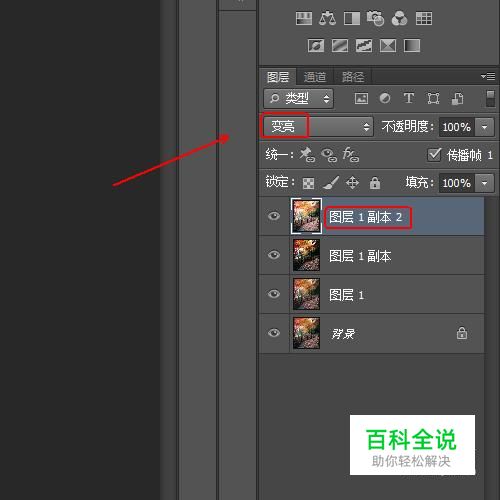Click the layer name 图层 1
The width and height of the screenshot is (500, 500).
pyautogui.click(x=346, y=295)
